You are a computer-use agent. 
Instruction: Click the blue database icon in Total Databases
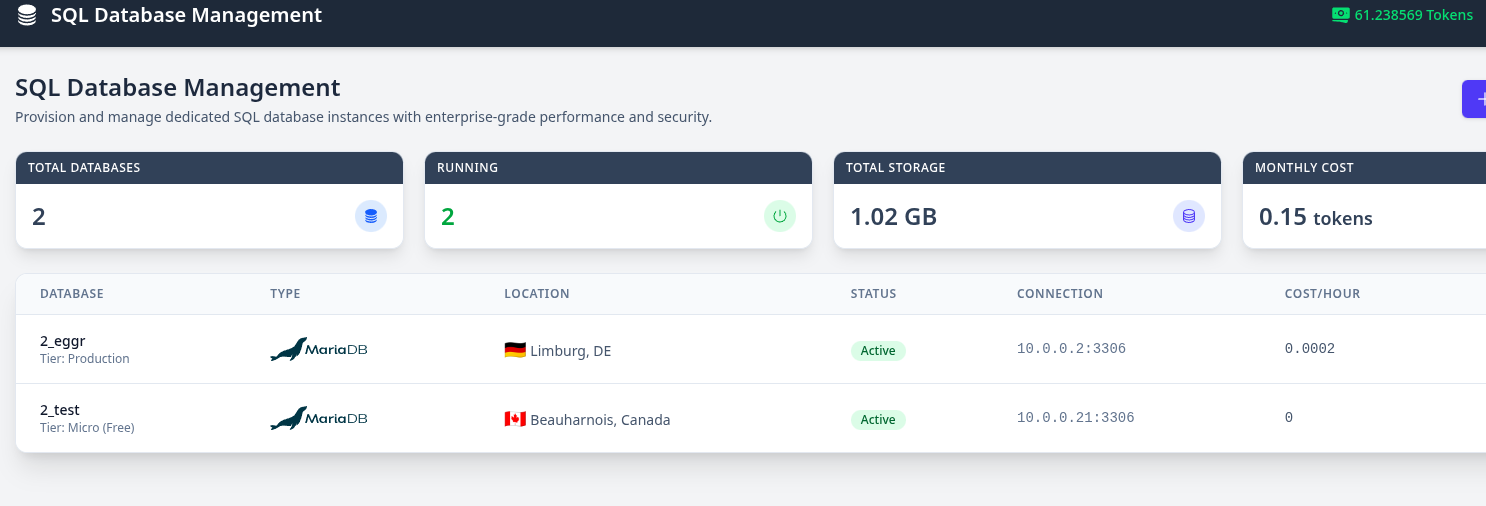point(371,216)
